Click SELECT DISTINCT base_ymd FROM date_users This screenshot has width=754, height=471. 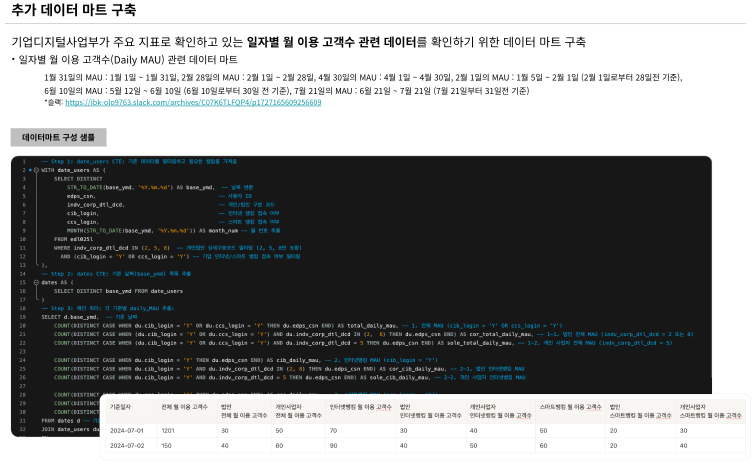coord(118,291)
